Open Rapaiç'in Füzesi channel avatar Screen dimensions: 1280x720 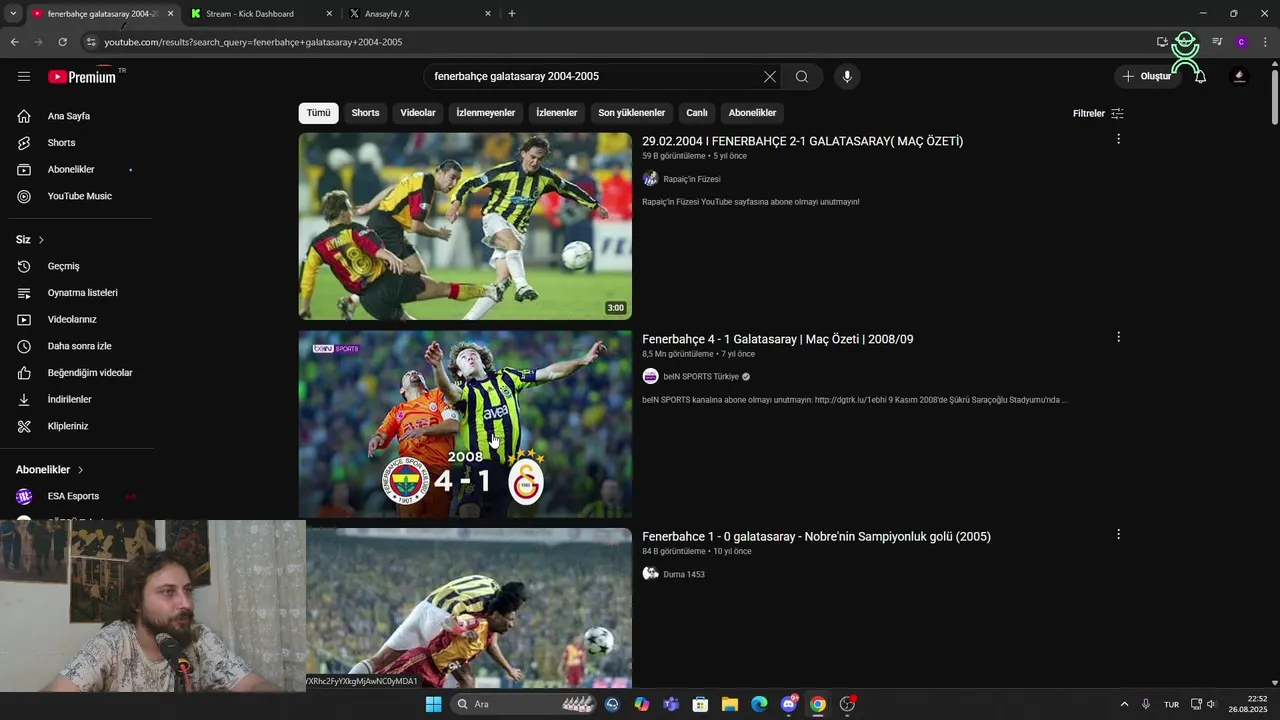(650, 179)
